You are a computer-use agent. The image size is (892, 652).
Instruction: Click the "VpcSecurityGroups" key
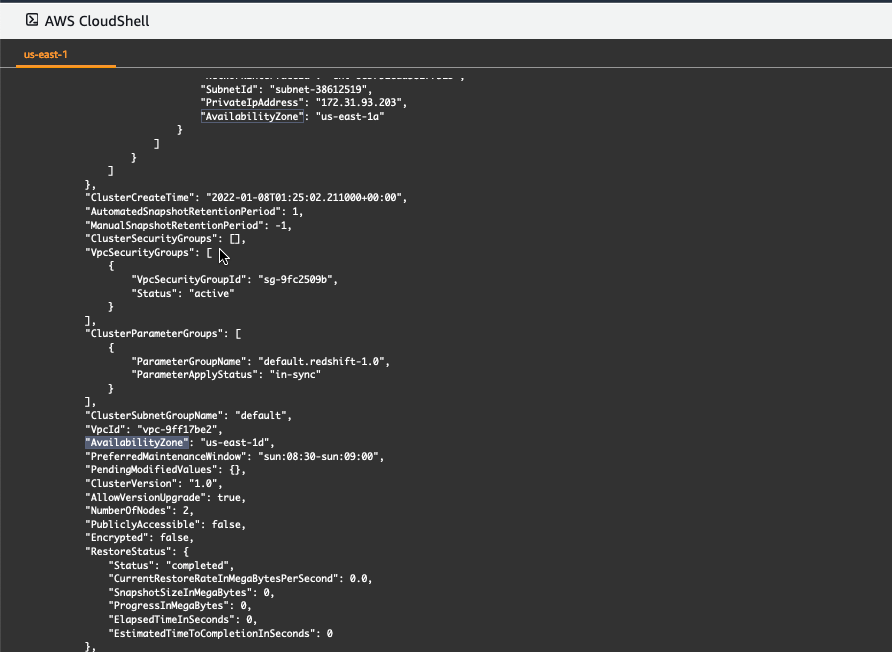click(x=140, y=253)
